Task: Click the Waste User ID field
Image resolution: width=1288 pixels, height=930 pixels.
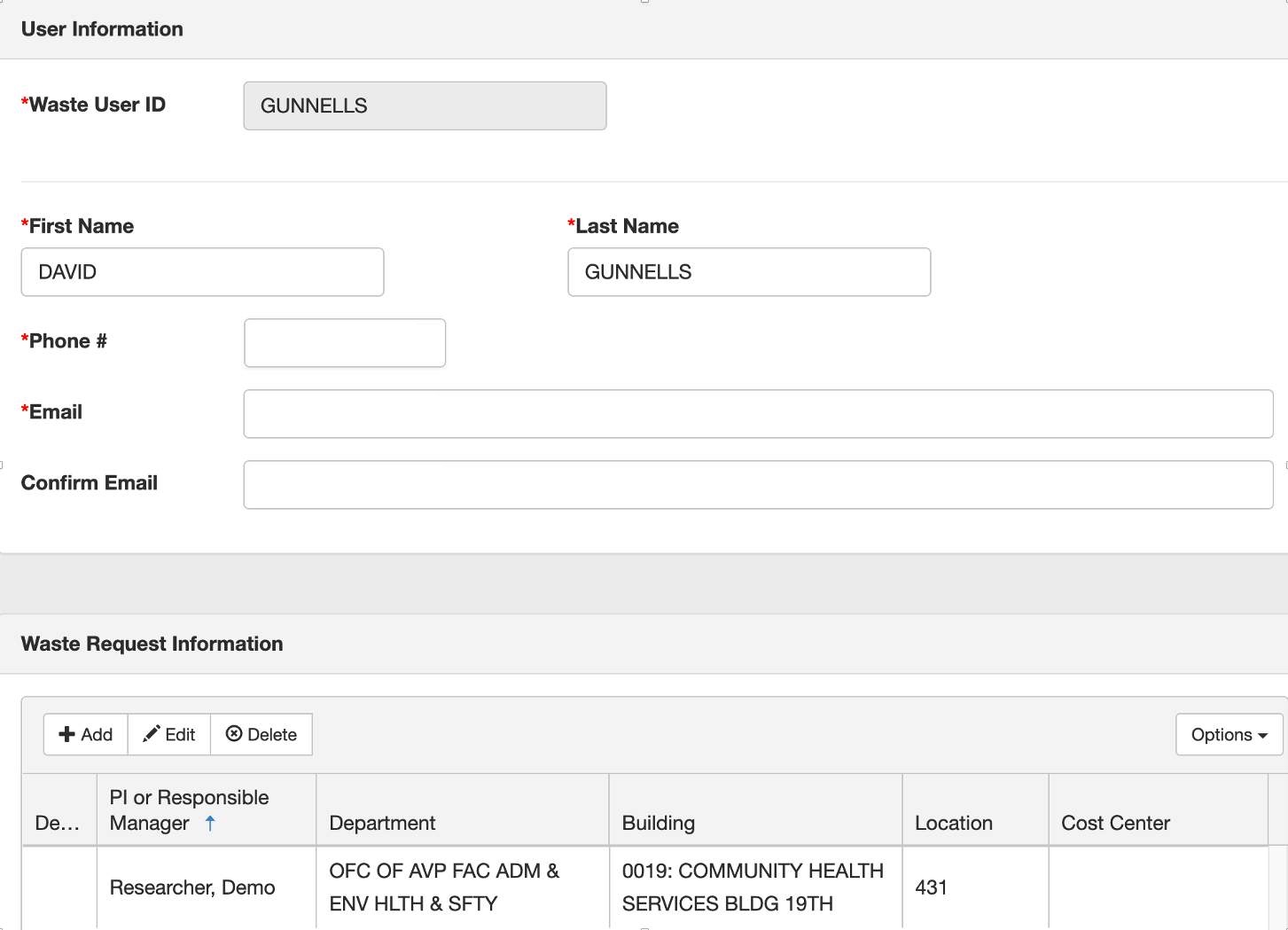Action: (425, 106)
